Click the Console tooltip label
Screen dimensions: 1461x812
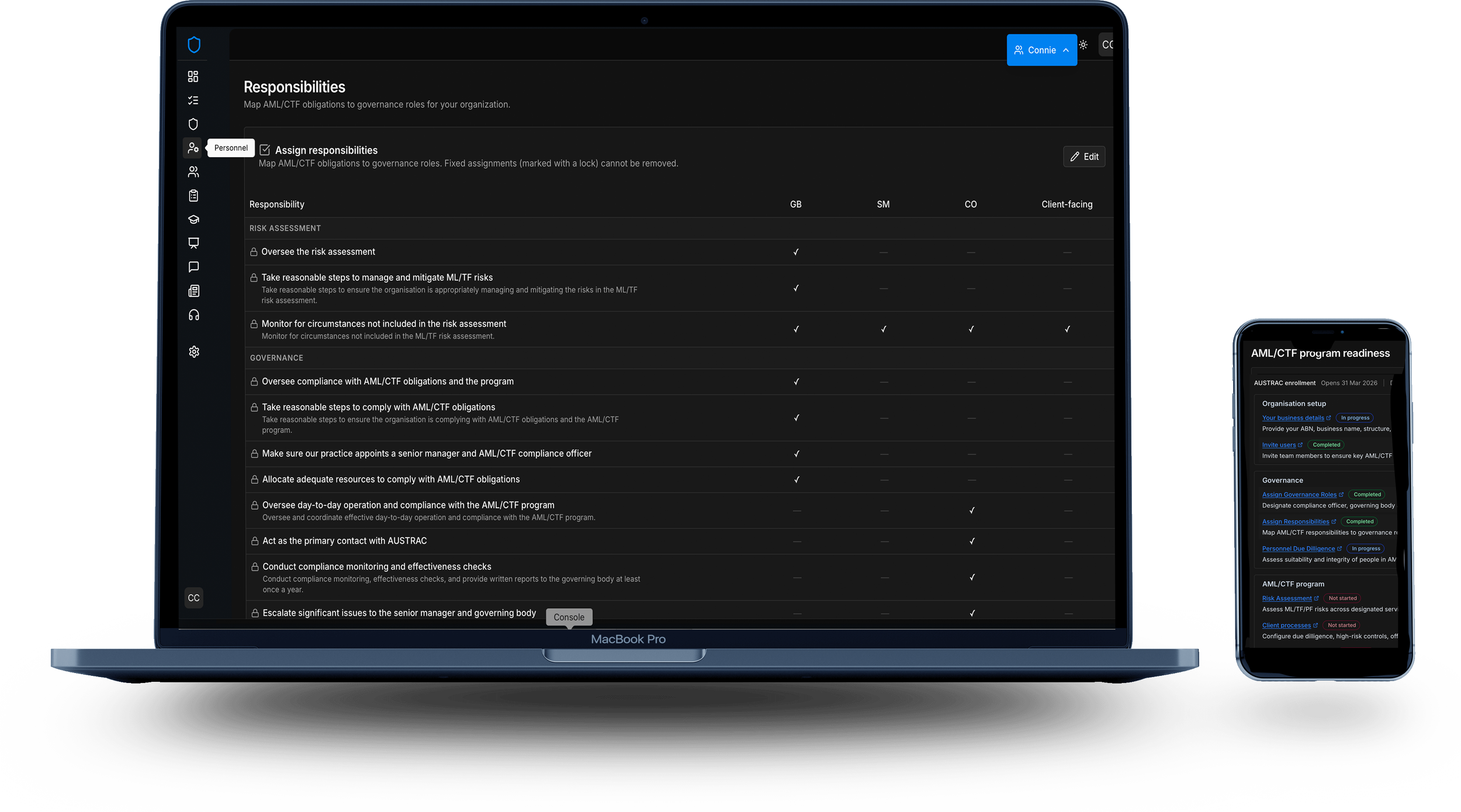569,617
